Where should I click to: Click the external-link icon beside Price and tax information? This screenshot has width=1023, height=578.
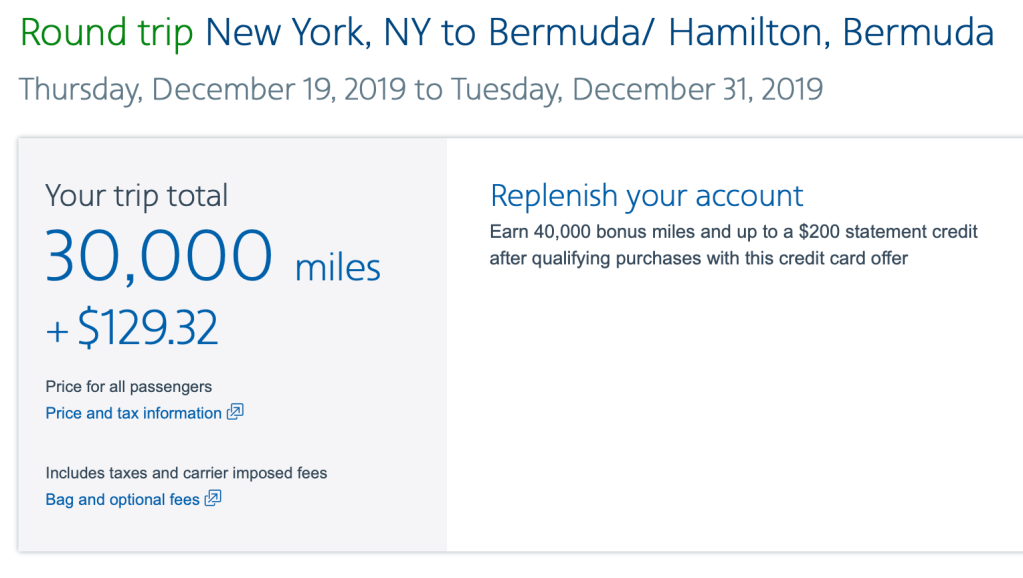click(x=235, y=412)
